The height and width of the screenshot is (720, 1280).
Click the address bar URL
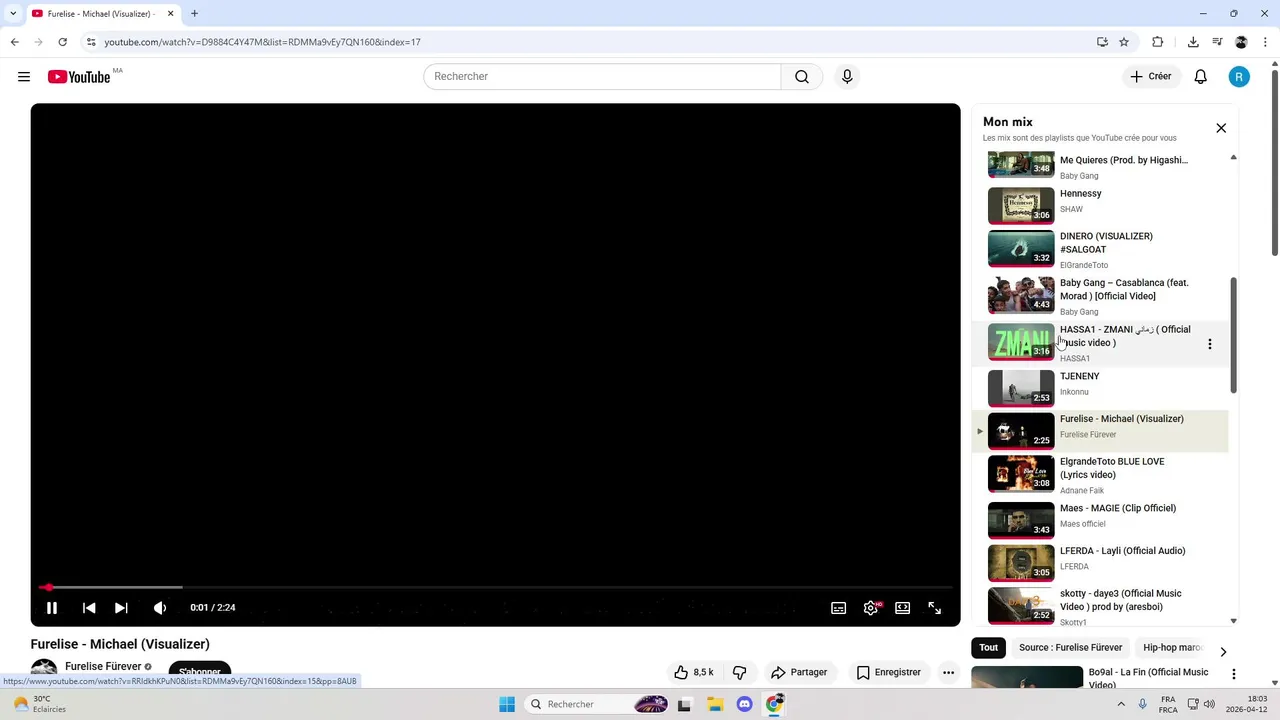(x=262, y=42)
